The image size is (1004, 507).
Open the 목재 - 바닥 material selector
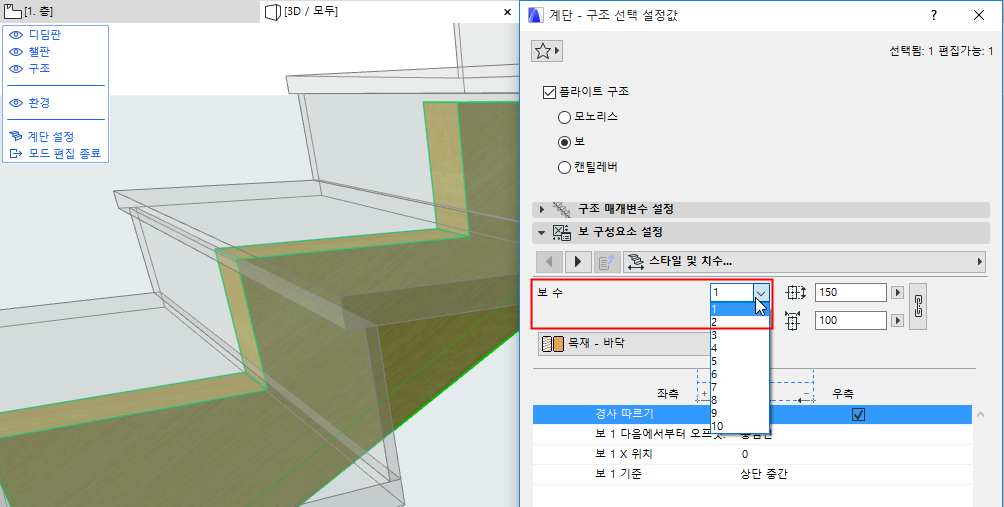[624, 344]
